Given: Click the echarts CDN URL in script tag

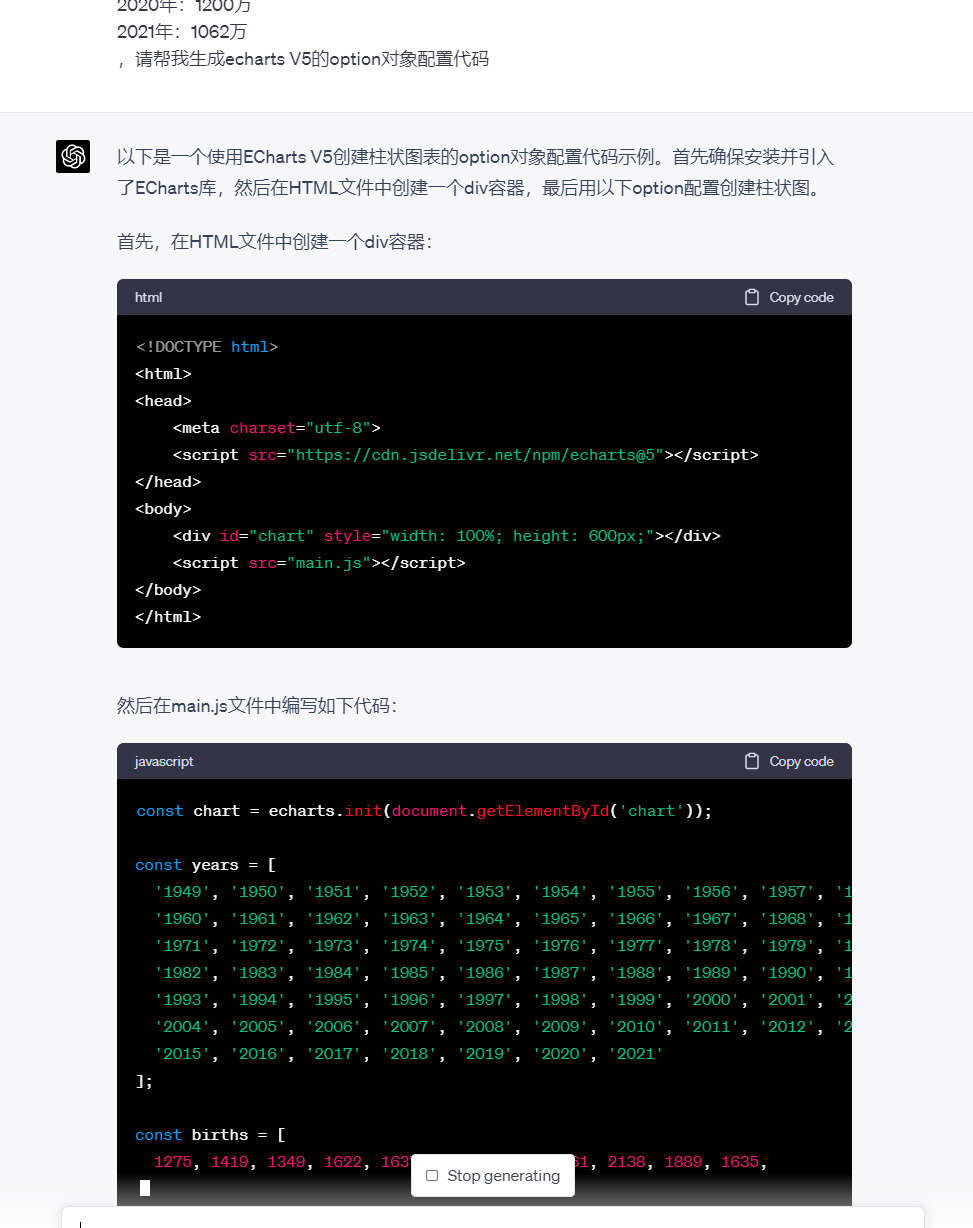Looking at the screenshot, I should (x=476, y=455).
